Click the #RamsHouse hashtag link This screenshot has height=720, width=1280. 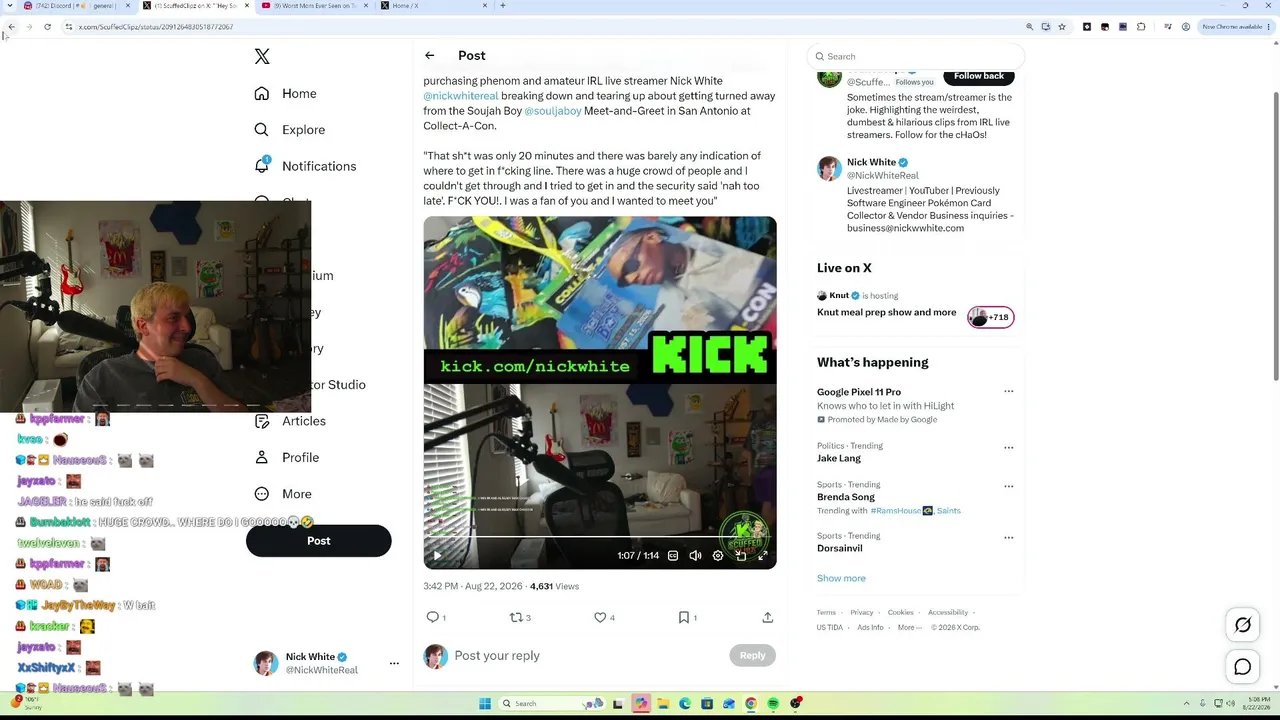coord(895,511)
